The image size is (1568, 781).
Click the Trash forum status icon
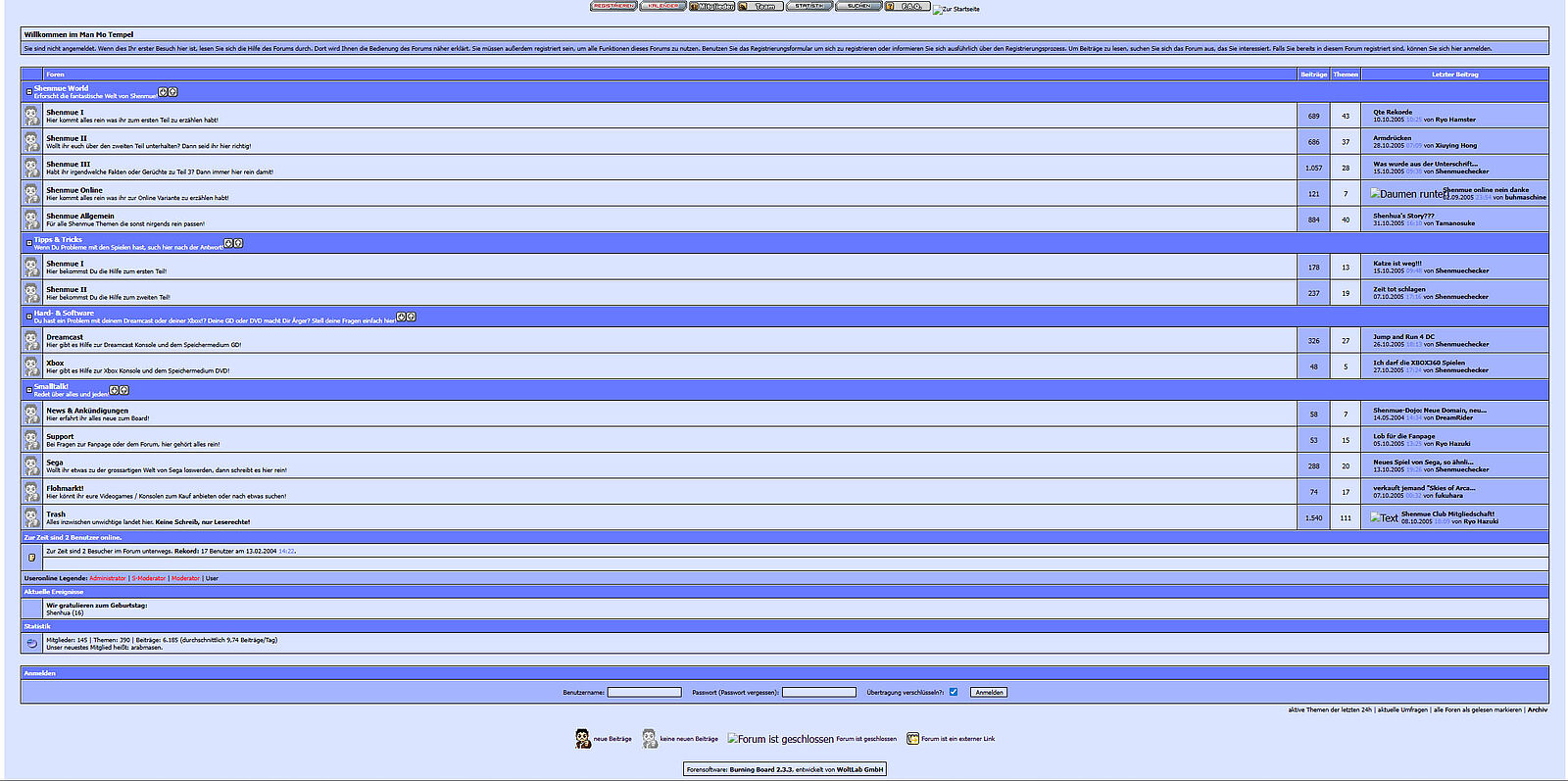pos(31,517)
